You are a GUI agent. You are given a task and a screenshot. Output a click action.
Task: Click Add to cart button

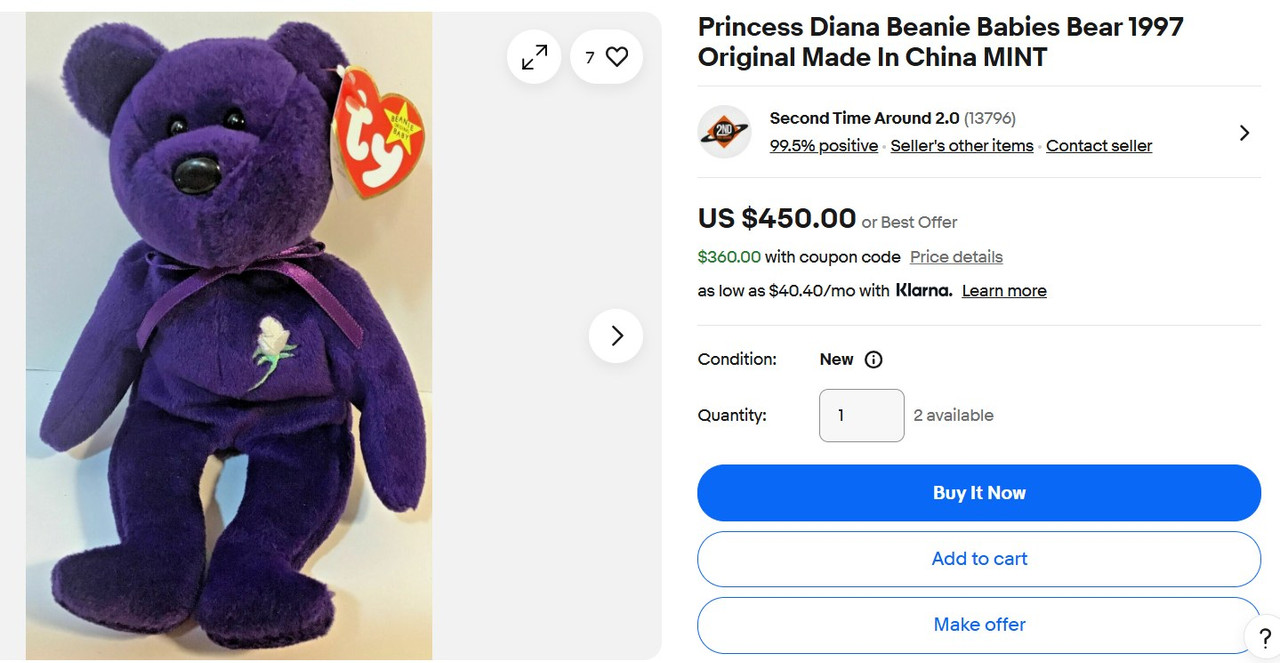979,559
